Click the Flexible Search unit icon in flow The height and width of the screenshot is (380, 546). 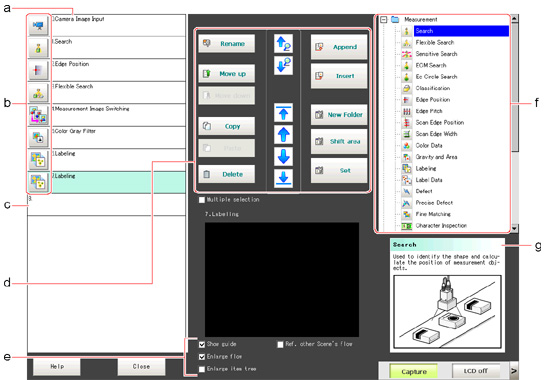tap(38, 93)
